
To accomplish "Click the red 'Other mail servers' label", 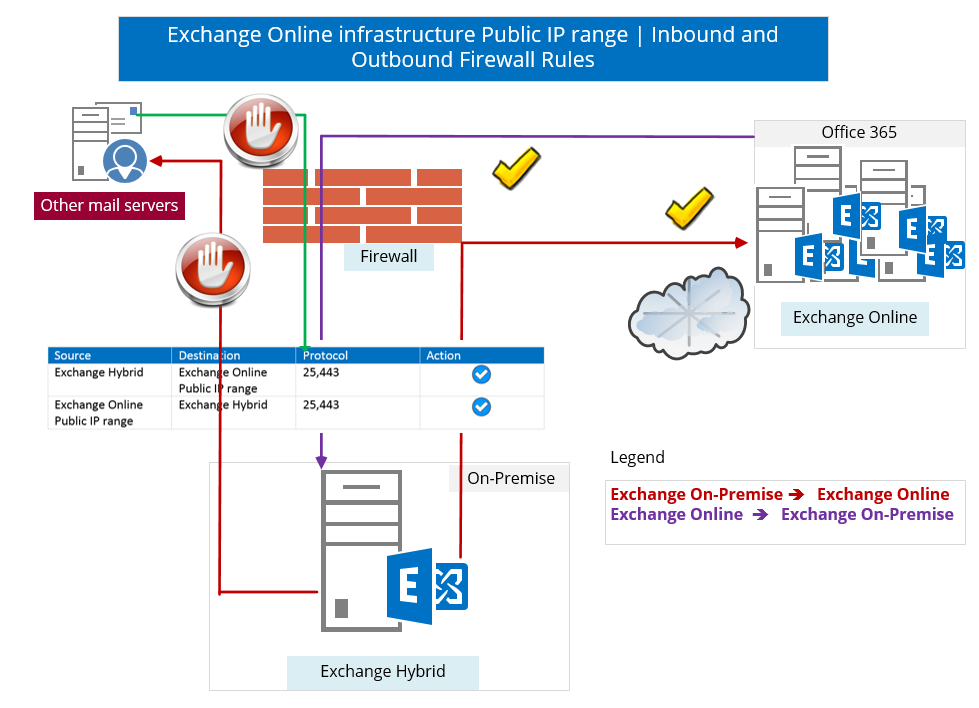I will [x=109, y=205].
